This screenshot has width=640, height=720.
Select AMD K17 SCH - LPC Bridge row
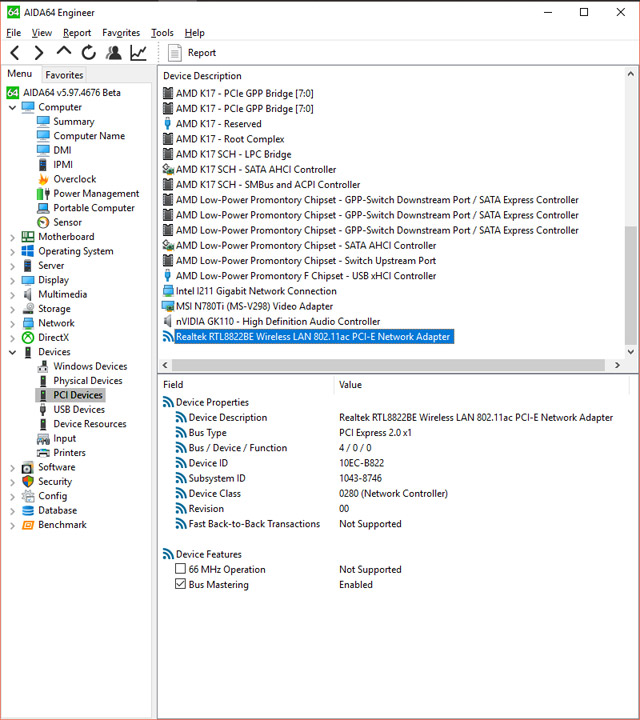point(234,154)
